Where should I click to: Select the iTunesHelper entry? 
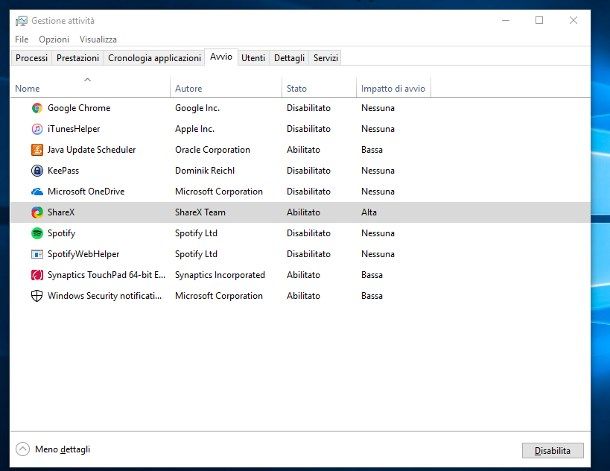(x=74, y=129)
